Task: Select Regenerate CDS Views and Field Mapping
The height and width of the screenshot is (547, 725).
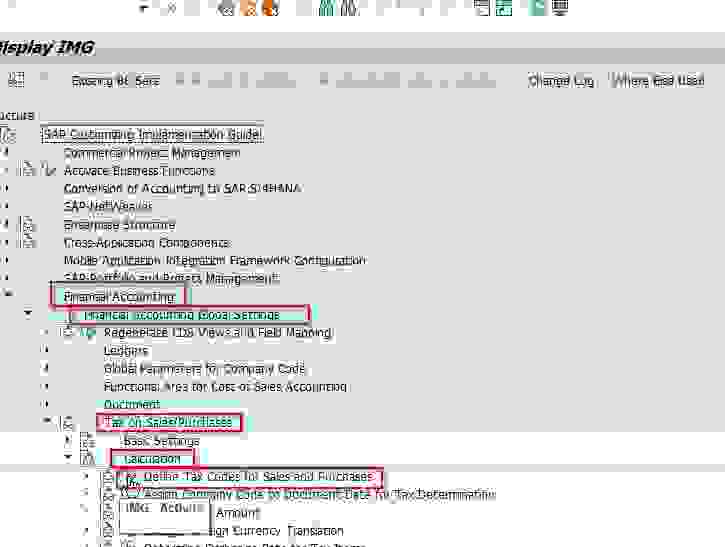Action: (217, 332)
